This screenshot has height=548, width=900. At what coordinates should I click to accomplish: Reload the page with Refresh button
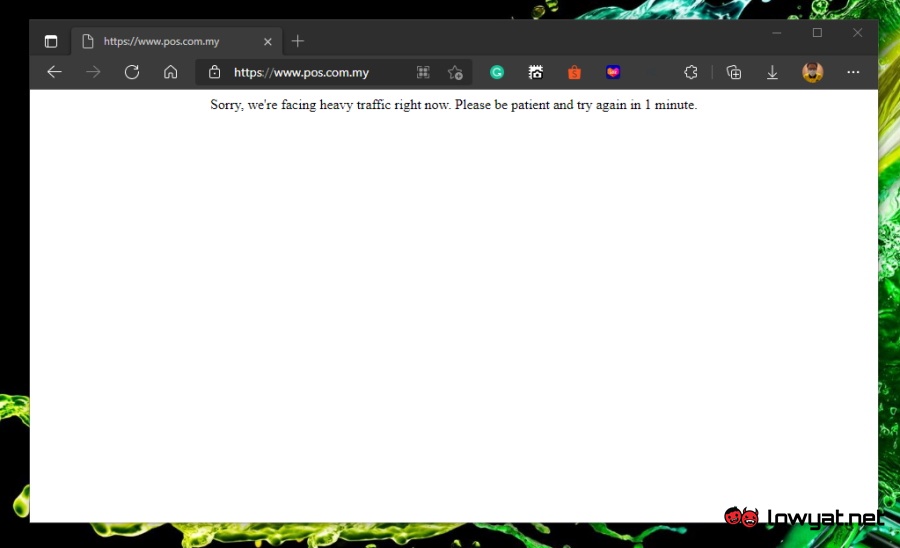[132, 72]
